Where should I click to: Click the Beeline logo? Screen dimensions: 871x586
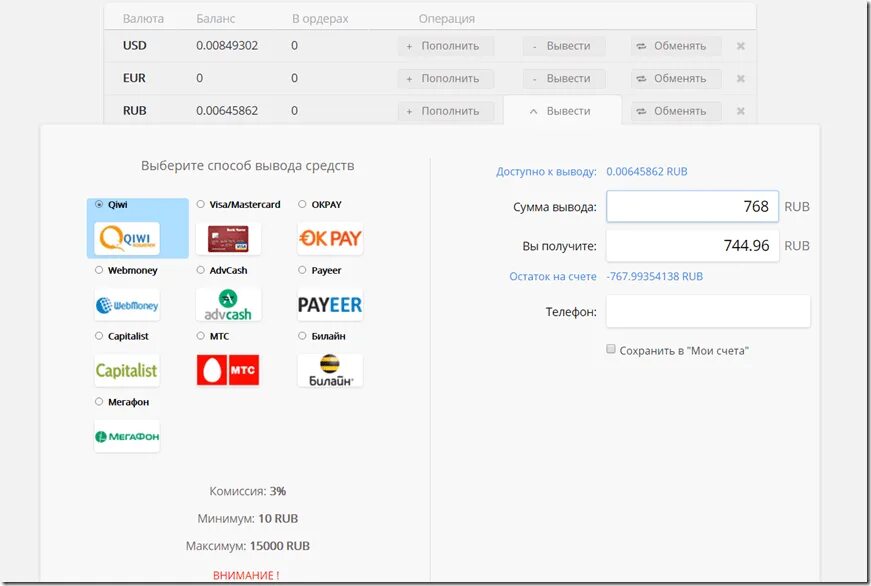tap(330, 370)
